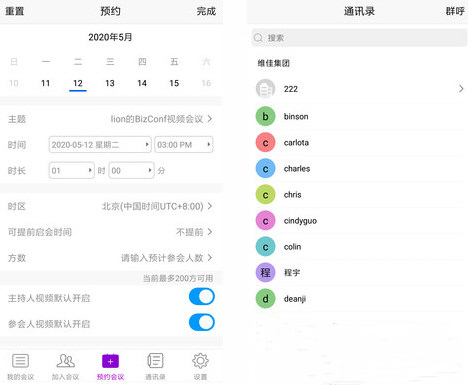Open the 设置 gear icon
Image resolution: width=468 pixels, height=385 pixels.
tap(200, 361)
